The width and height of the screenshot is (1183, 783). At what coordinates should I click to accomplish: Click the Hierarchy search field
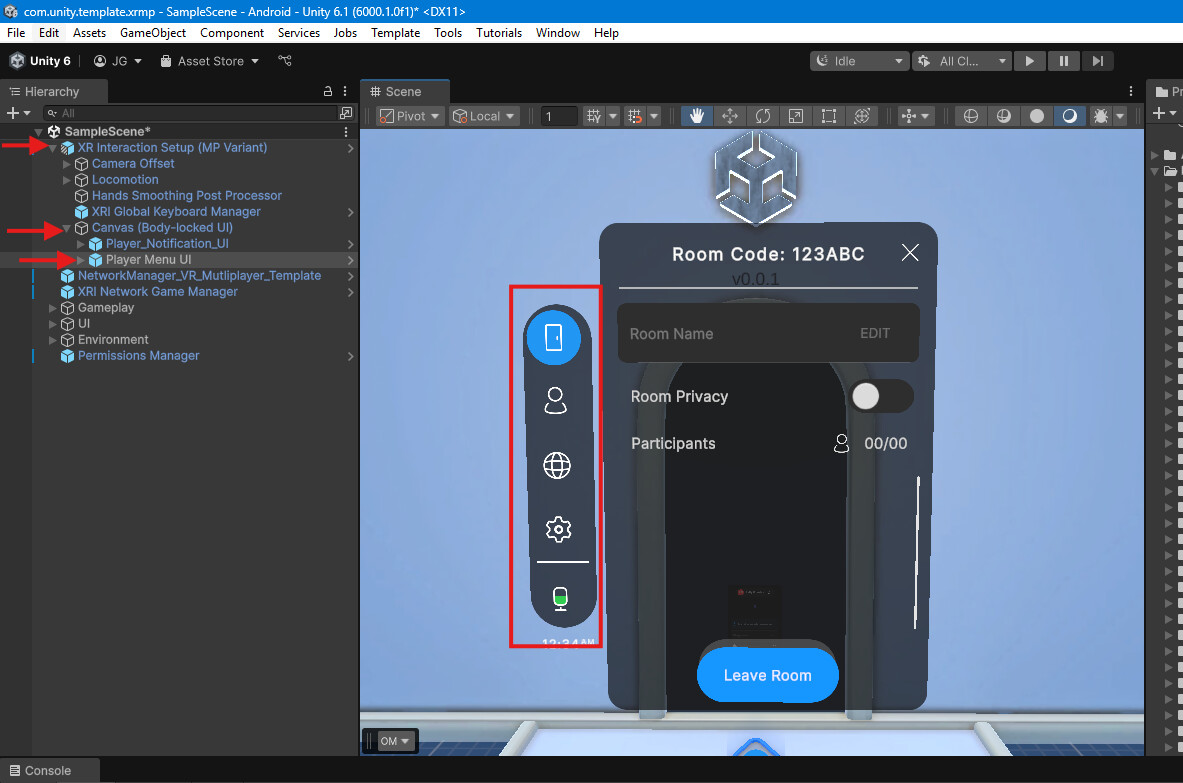[190, 112]
